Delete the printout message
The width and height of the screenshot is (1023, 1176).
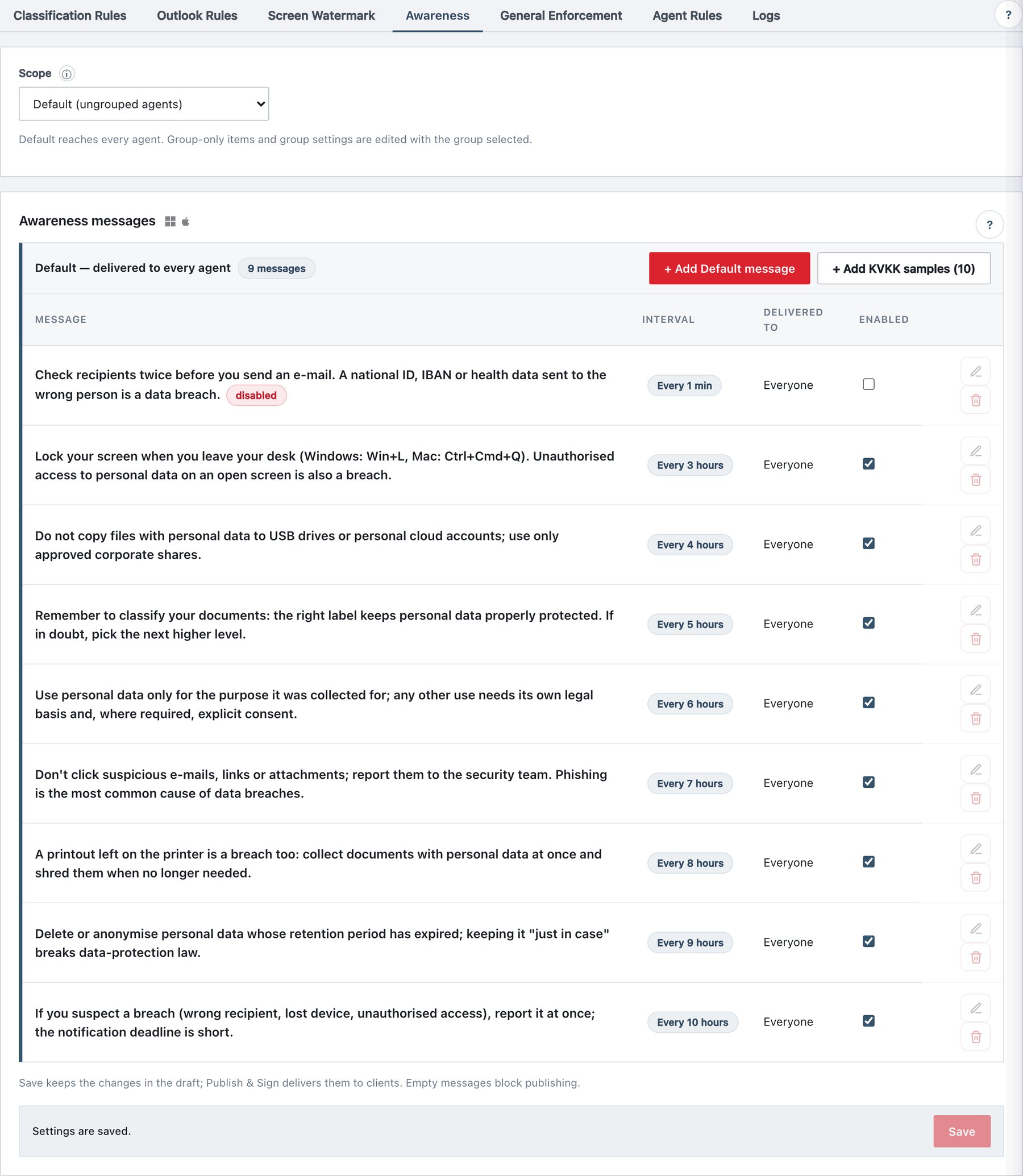tap(976, 878)
